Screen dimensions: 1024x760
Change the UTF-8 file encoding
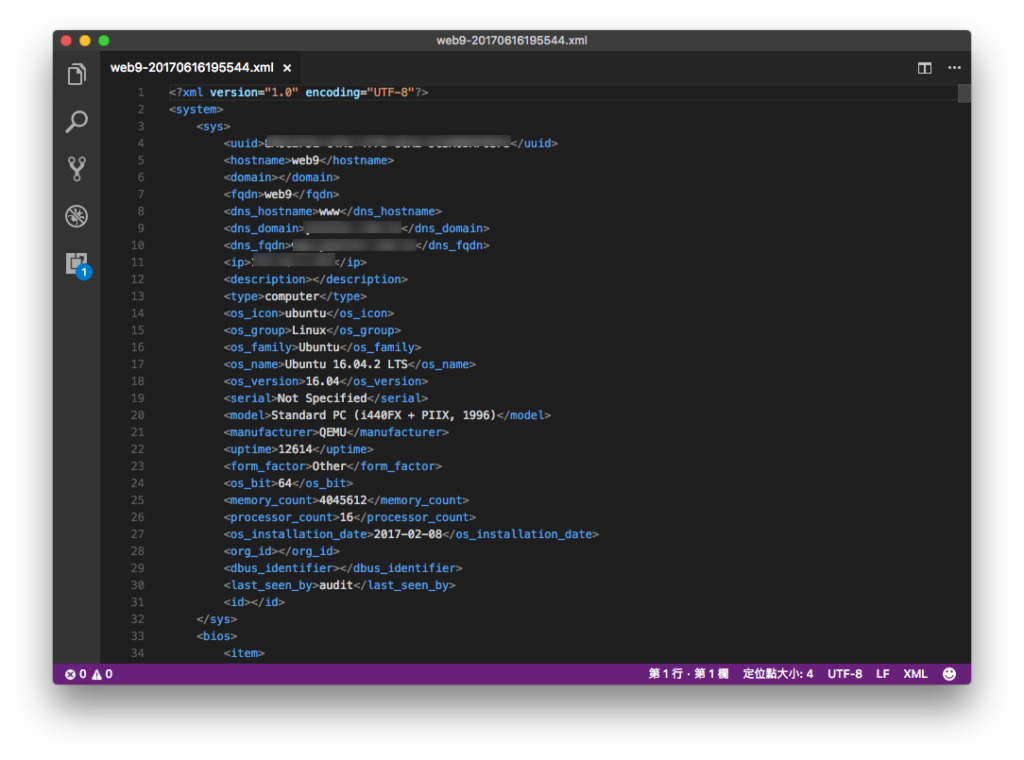tap(844, 674)
